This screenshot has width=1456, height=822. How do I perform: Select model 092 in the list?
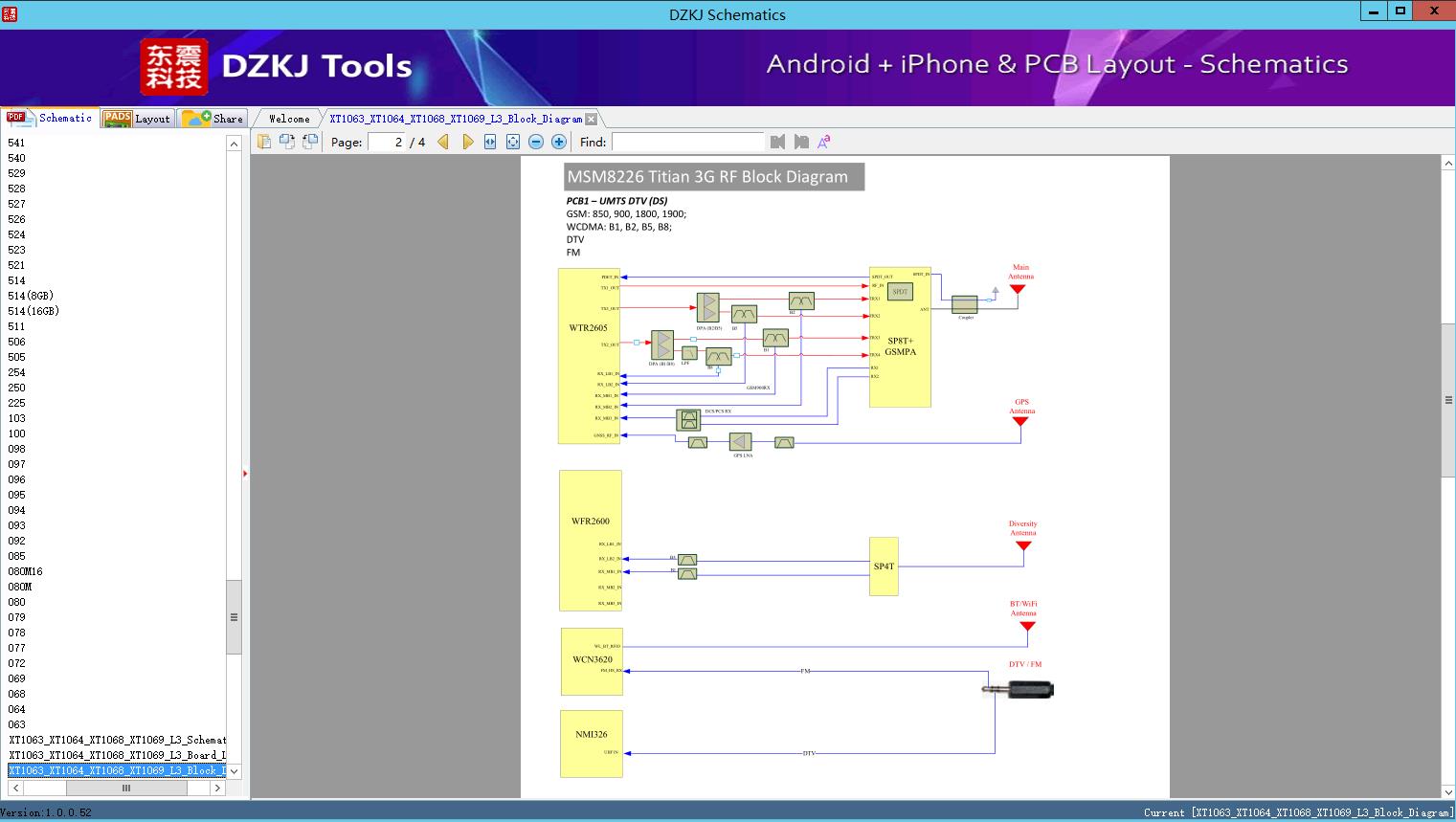(x=16, y=541)
